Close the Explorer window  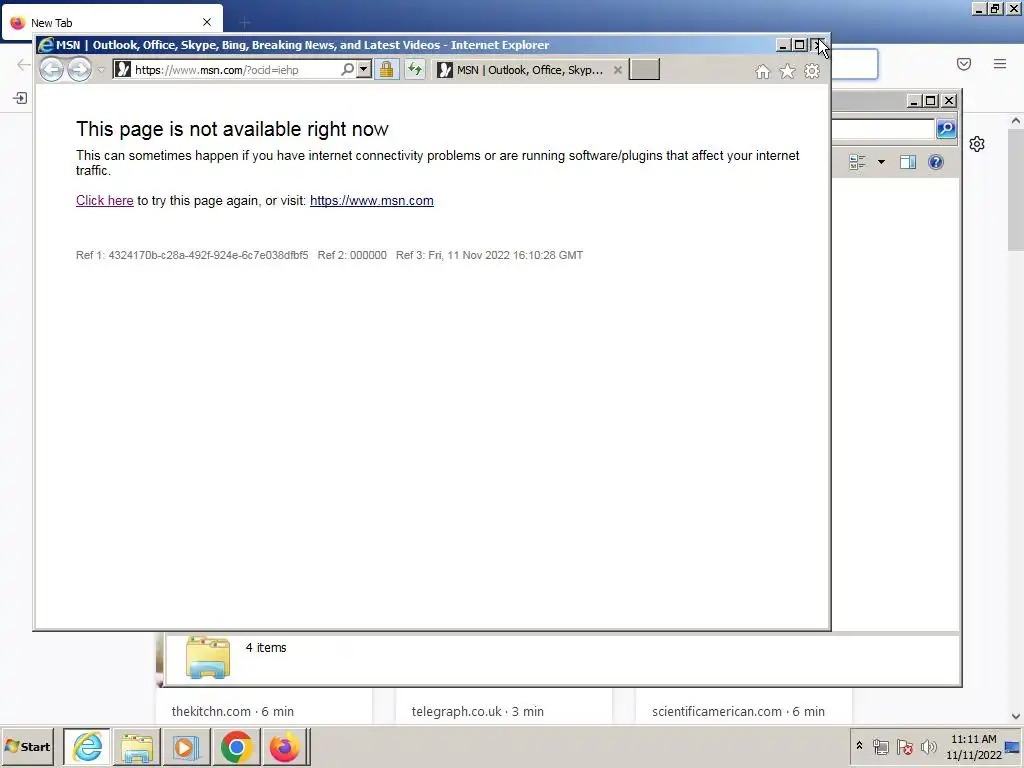pos(949,101)
